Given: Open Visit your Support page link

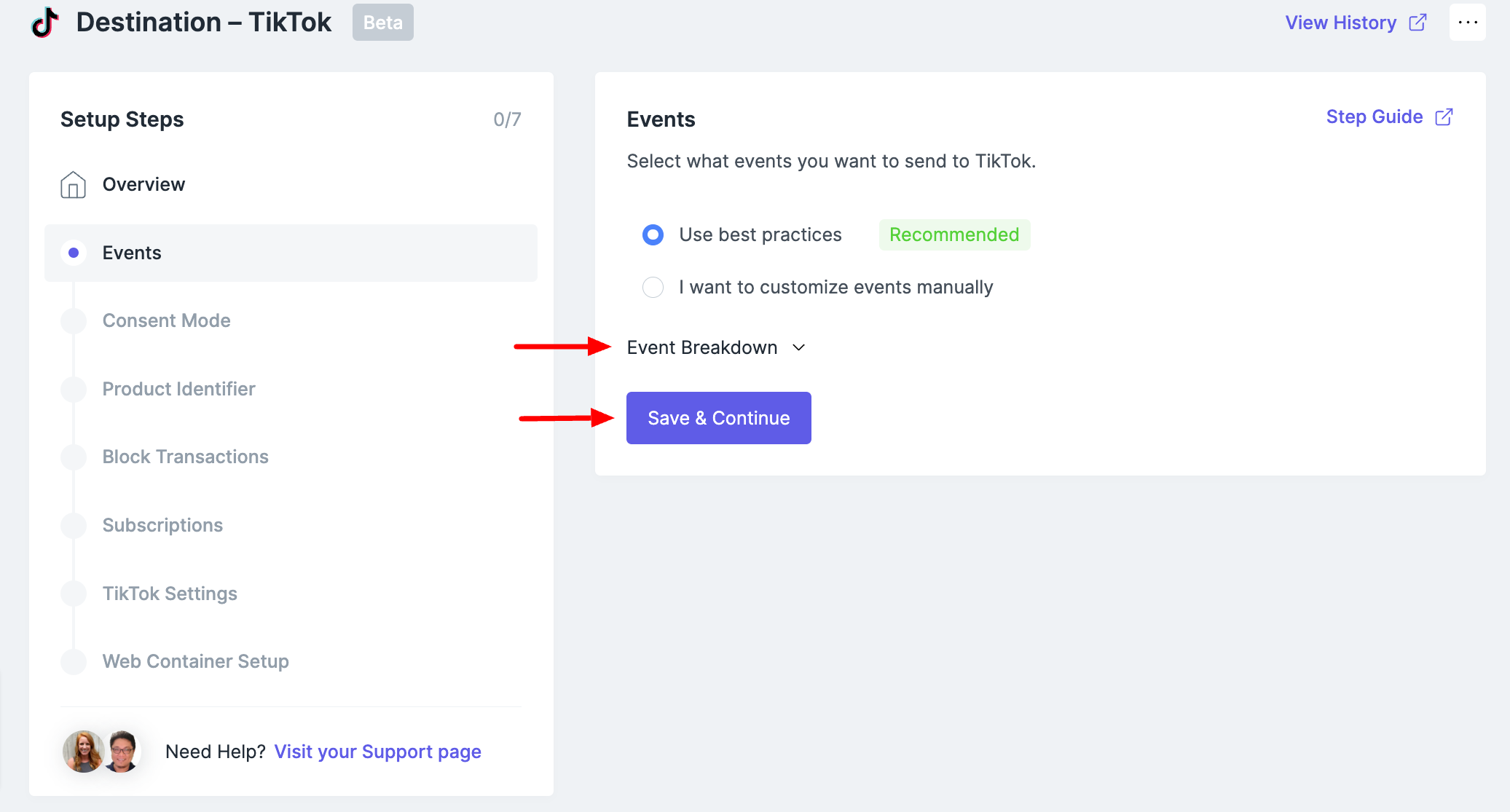Looking at the screenshot, I should [x=377, y=751].
